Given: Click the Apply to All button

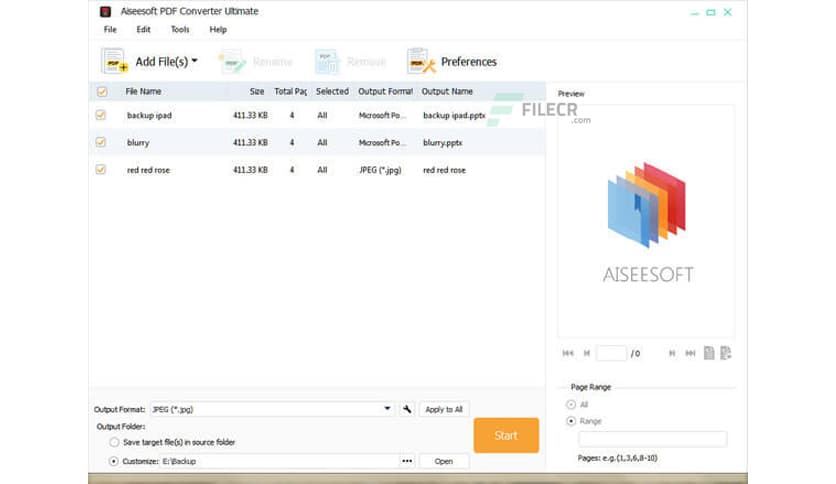Looking at the screenshot, I should click(444, 409).
